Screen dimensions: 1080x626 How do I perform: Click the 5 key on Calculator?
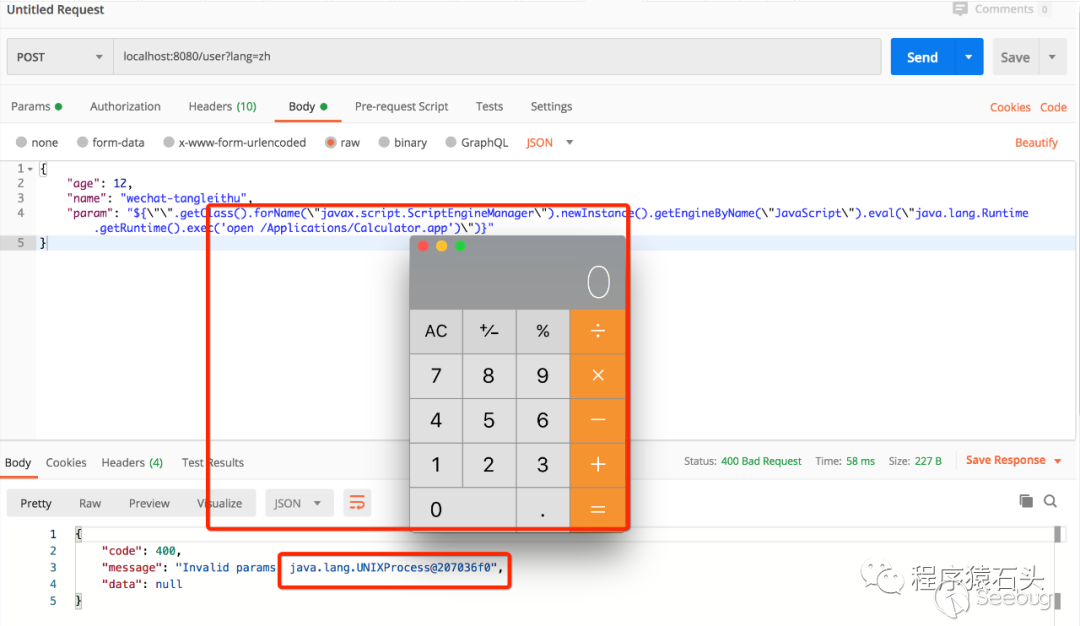(489, 420)
